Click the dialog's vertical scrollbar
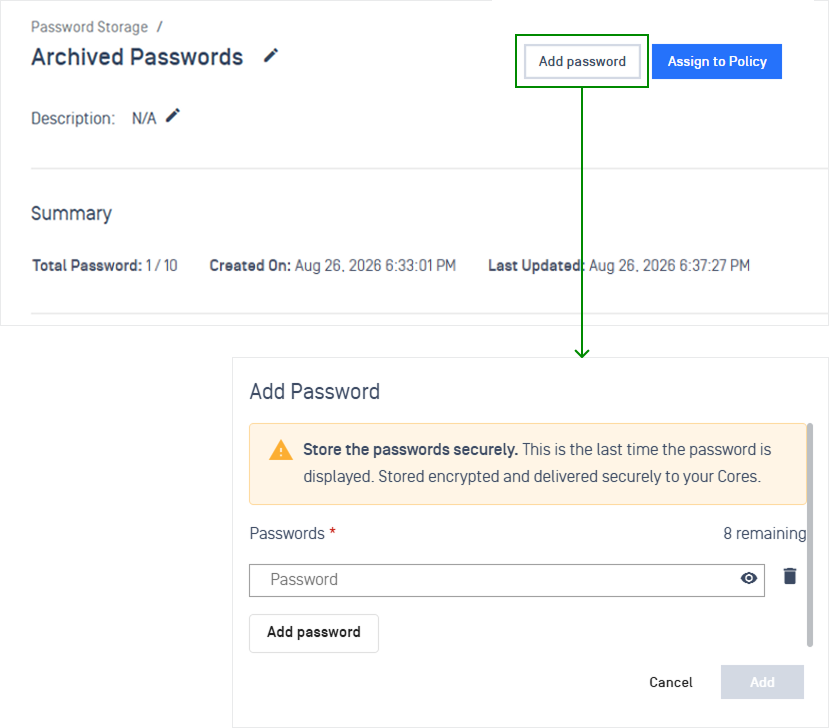This screenshot has height=728, width=829. tap(809, 535)
